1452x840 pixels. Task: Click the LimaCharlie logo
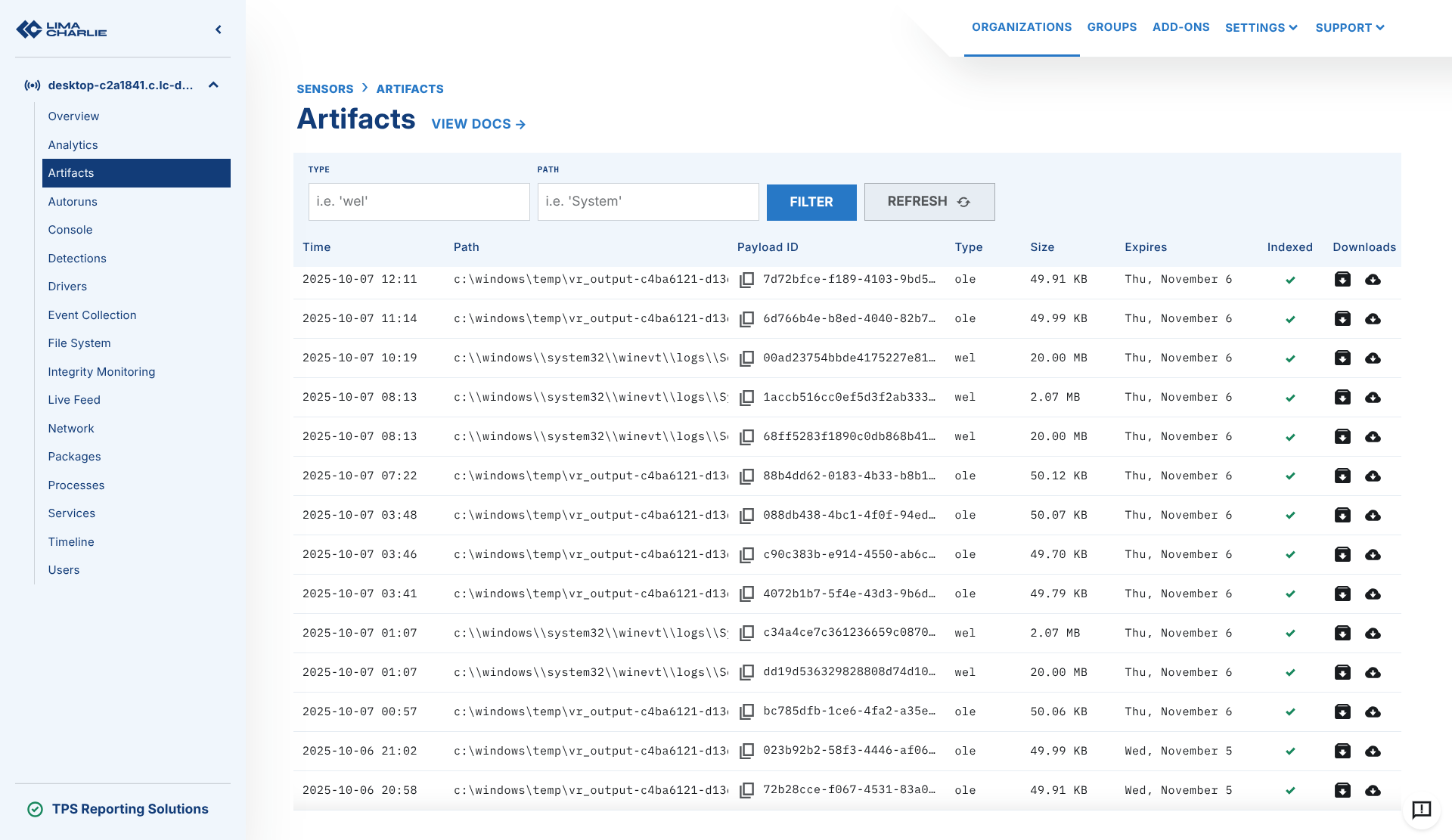point(61,29)
